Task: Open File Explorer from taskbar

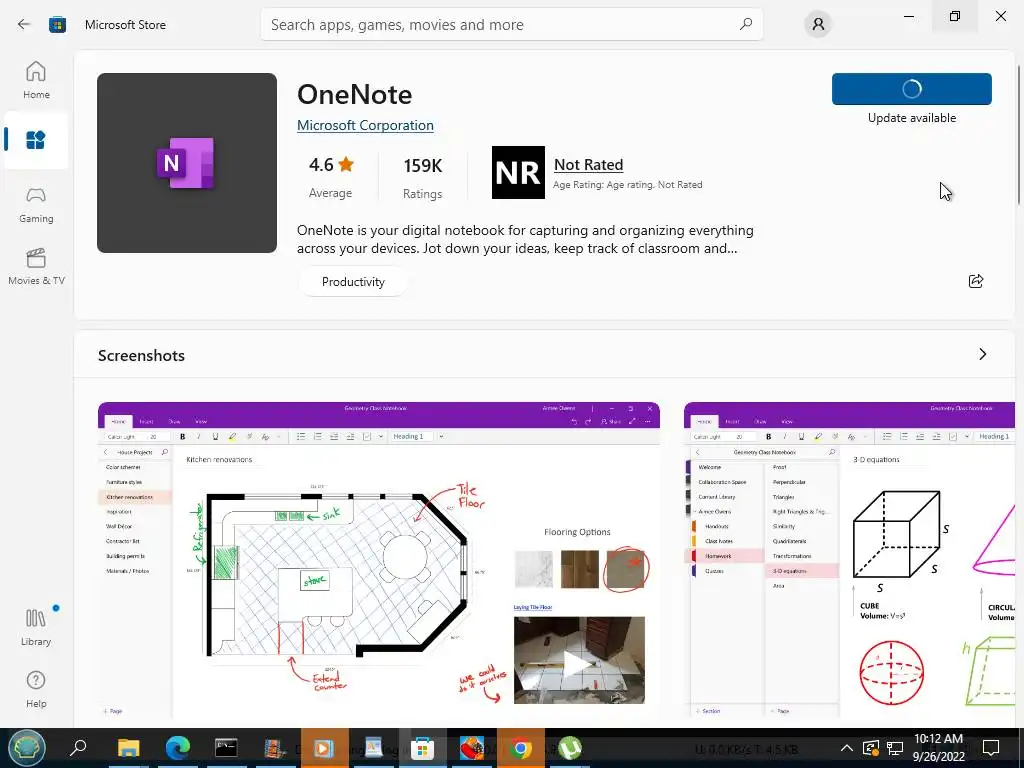Action: pyautogui.click(x=129, y=747)
